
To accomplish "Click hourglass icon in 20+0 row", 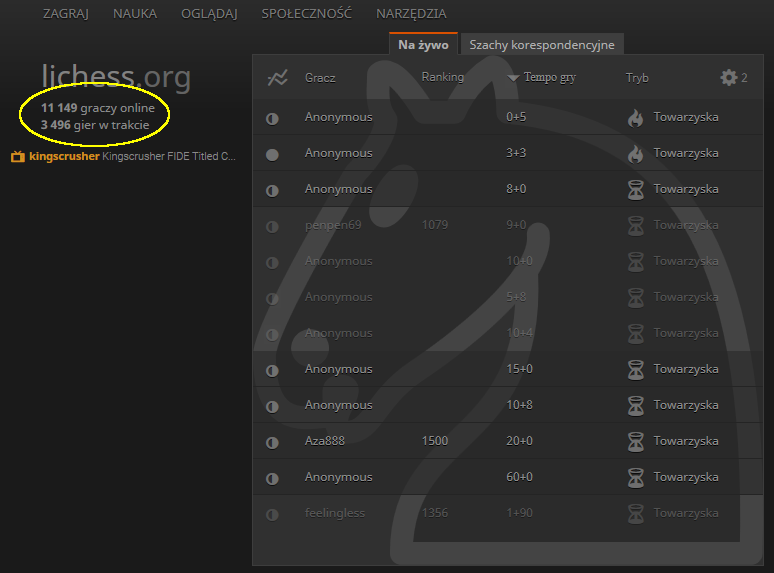I will click(x=635, y=442).
